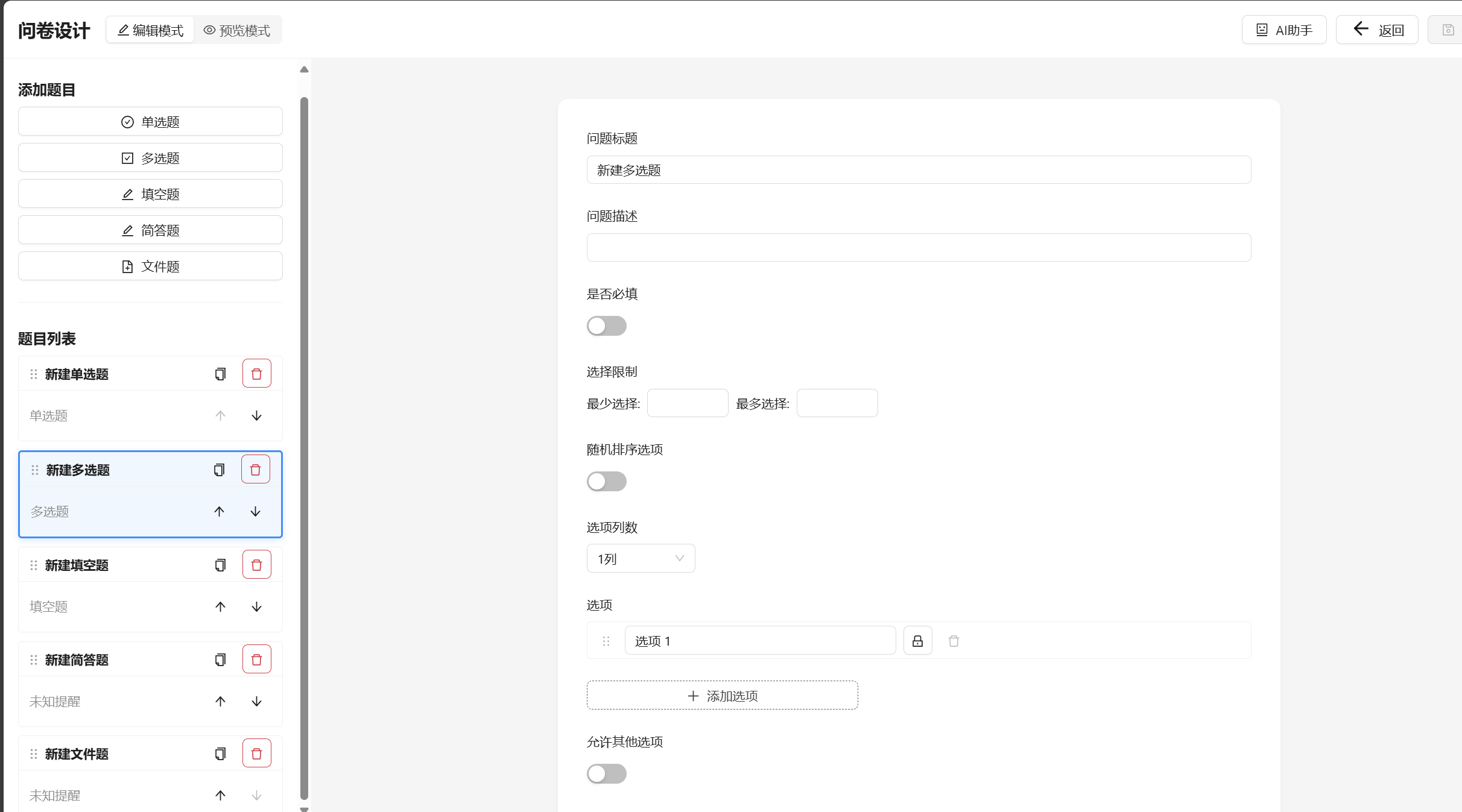Screen dimensions: 1462x812
Task: Delete 选项 1 with trash icon
Action: (x=954, y=641)
